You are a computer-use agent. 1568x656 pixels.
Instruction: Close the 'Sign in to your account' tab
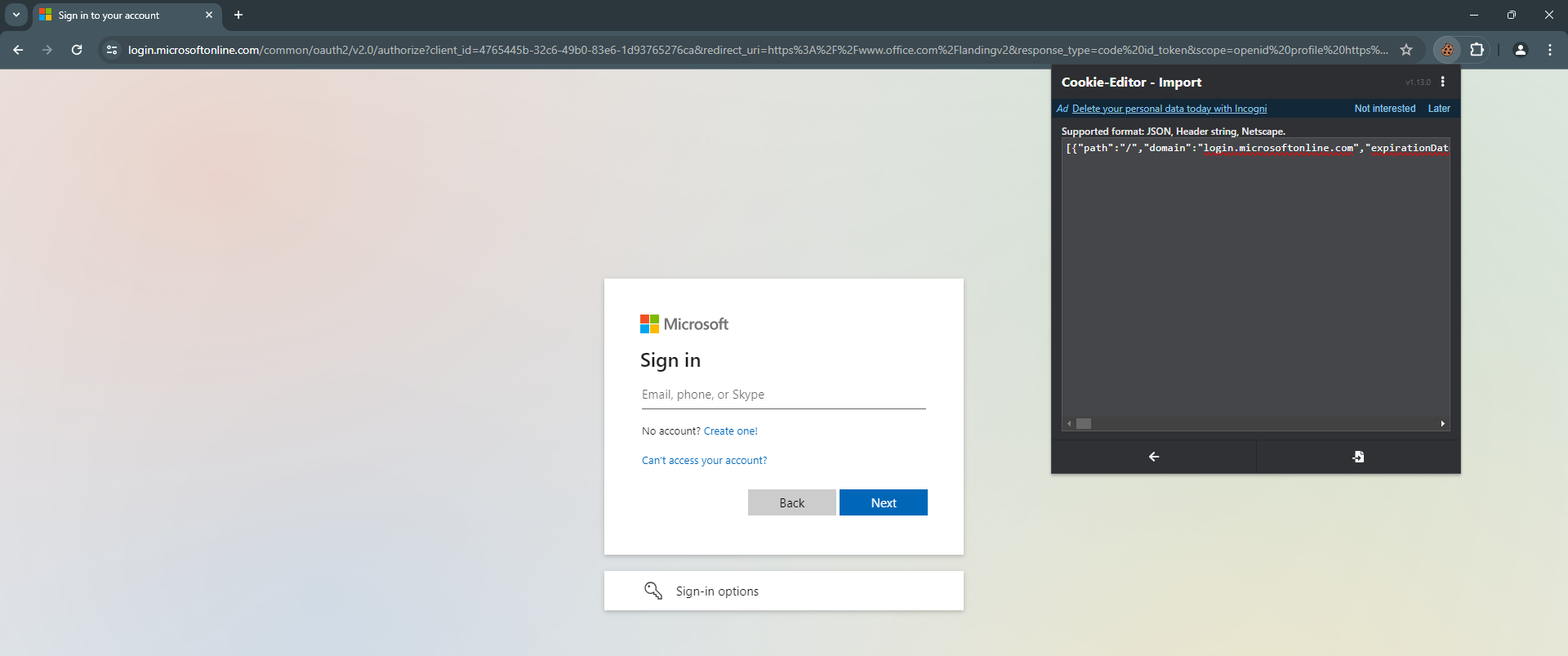point(209,15)
